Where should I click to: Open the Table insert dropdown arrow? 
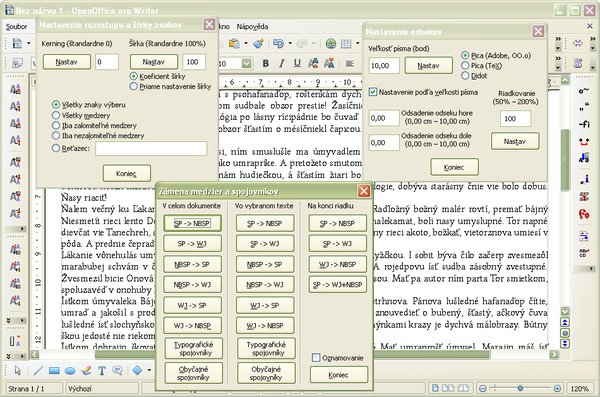click(357, 43)
